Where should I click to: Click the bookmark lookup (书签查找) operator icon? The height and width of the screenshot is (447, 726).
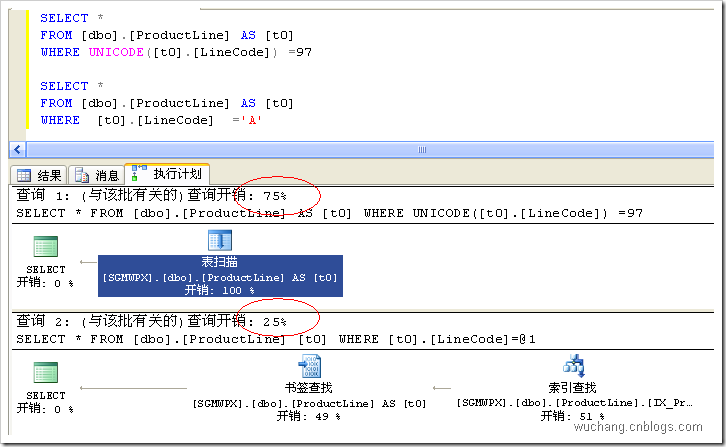tap(308, 366)
